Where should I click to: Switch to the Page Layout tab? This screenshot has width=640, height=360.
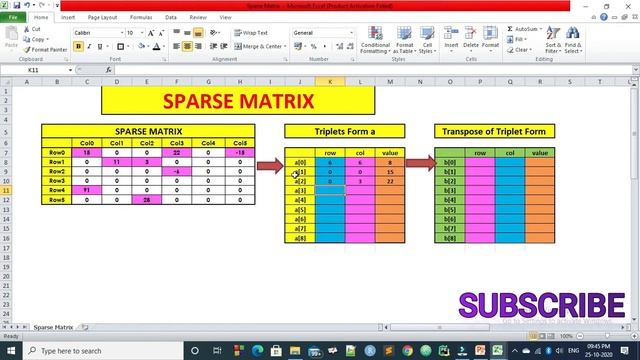(x=102, y=17)
